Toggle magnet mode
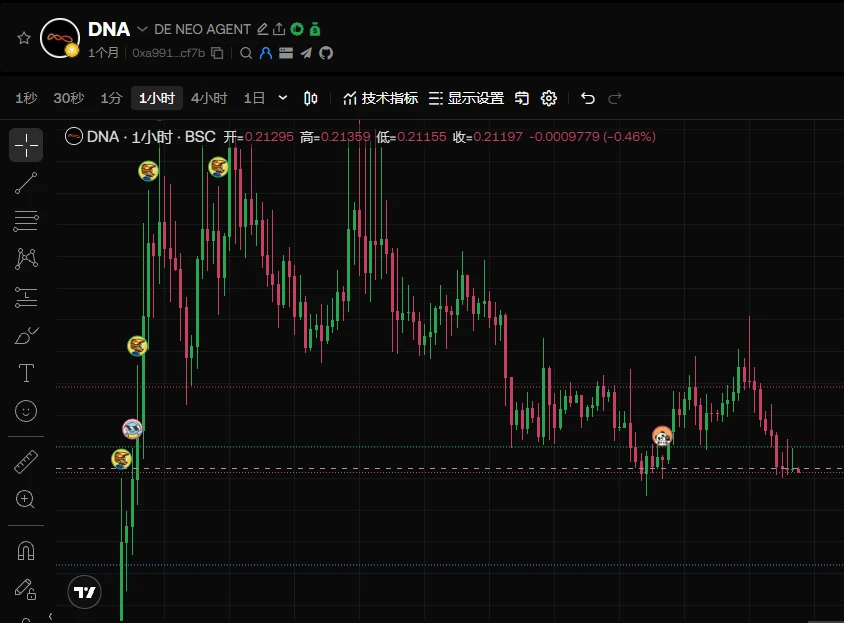Viewport: 844px width, 623px height. [26, 551]
